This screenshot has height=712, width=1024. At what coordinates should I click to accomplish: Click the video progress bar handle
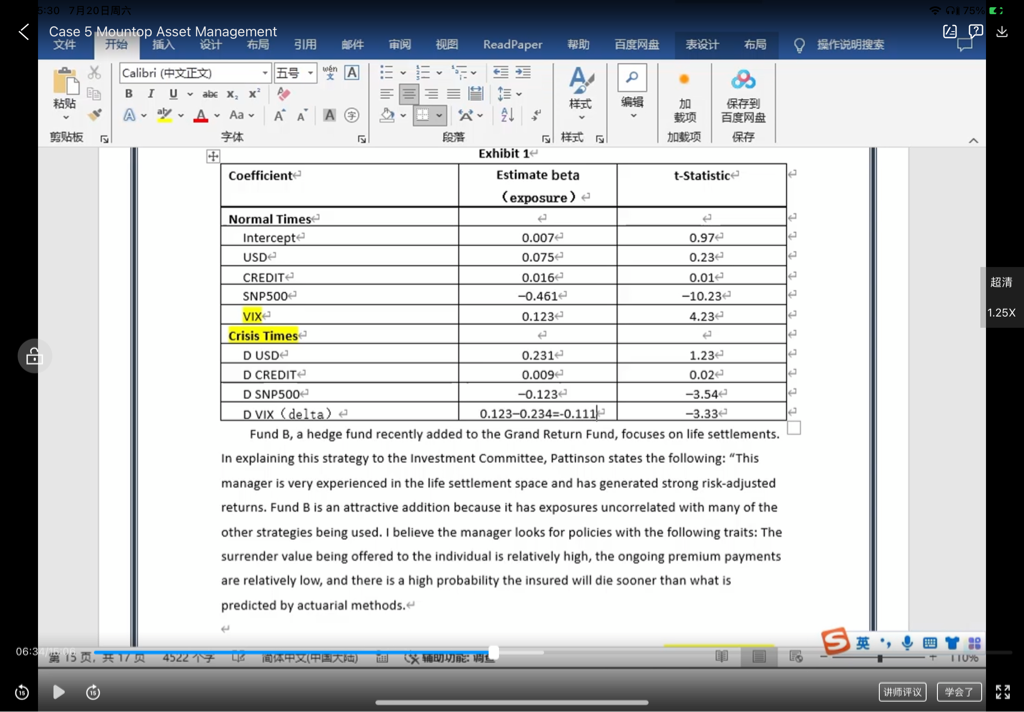tap(493, 652)
